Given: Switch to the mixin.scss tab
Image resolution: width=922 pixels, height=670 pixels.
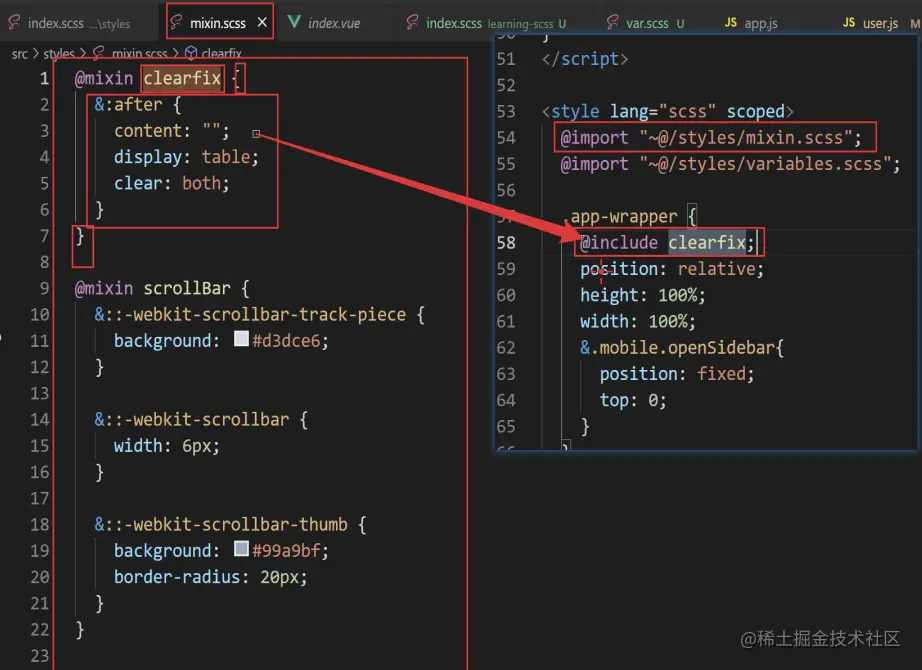Looking at the screenshot, I should (x=219, y=22).
